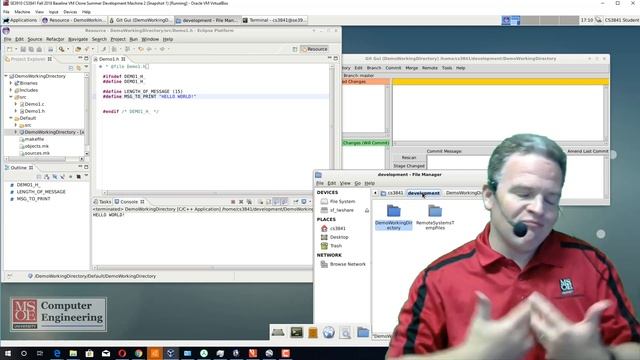
Task: Open the Go menu in File Manager
Action: (x=357, y=183)
